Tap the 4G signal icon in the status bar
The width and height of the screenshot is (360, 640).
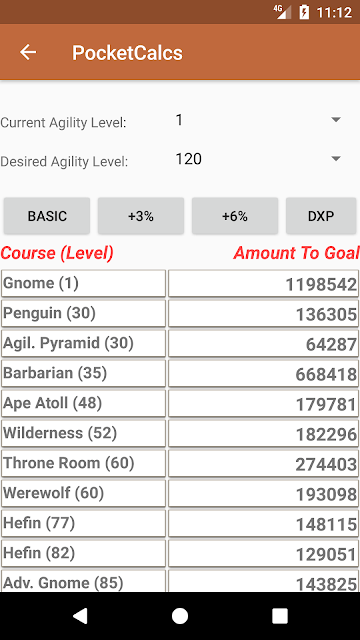click(282, 12)
